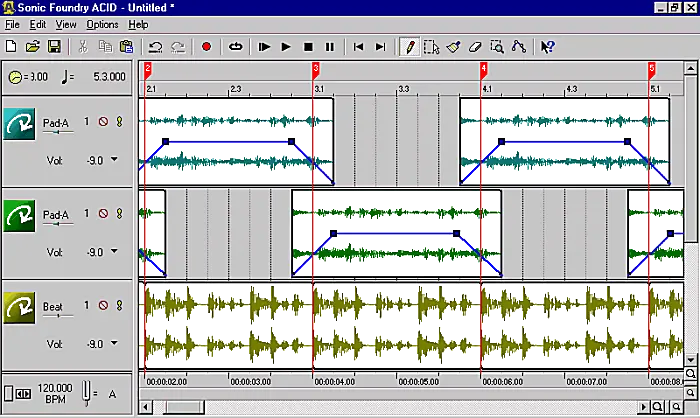Viewport: 700px width, 418px height.
Task: Click the horizontal scrollbar left arrow
Action: [x=146, y=407]
